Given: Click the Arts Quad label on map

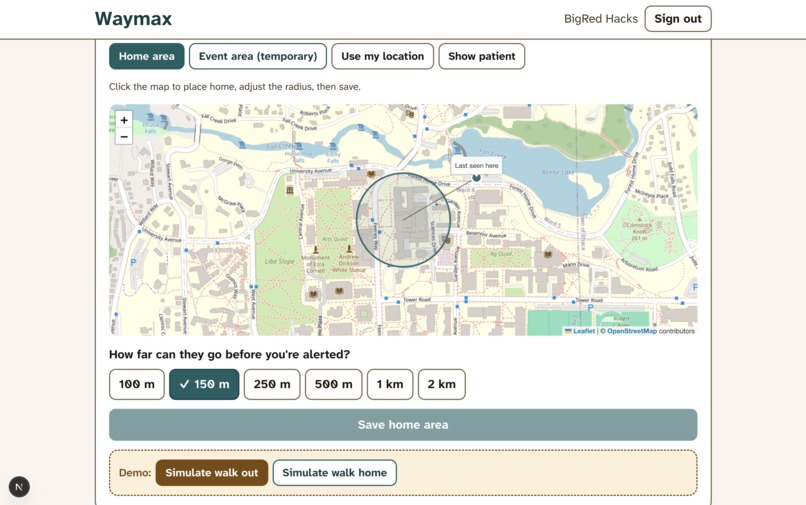Looking at the screenshot, I should point(334,239).
